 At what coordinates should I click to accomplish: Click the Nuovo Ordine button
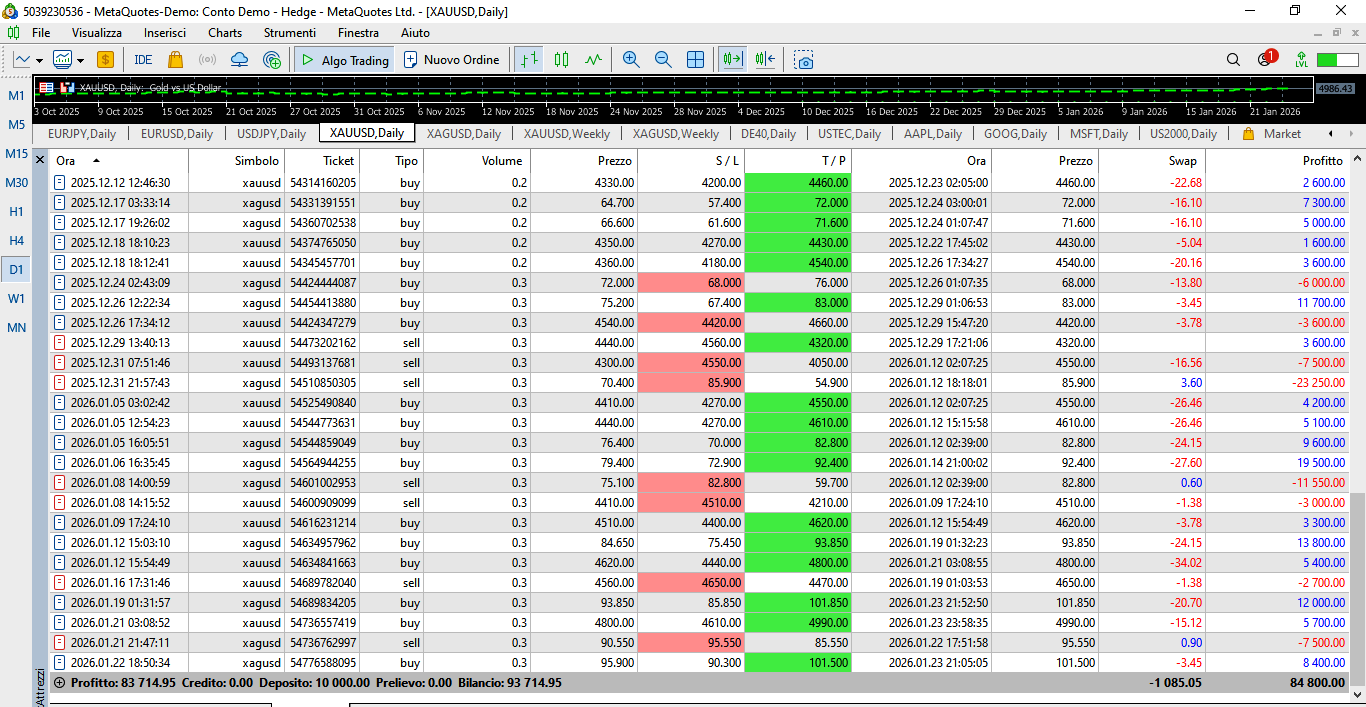point(451,60)
